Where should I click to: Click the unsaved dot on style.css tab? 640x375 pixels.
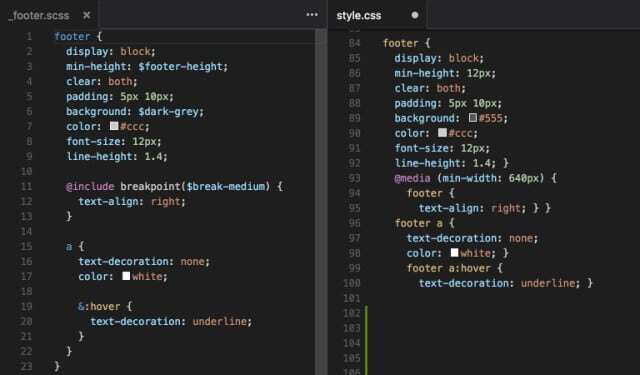pyautogui.click(x=415, y=15)
